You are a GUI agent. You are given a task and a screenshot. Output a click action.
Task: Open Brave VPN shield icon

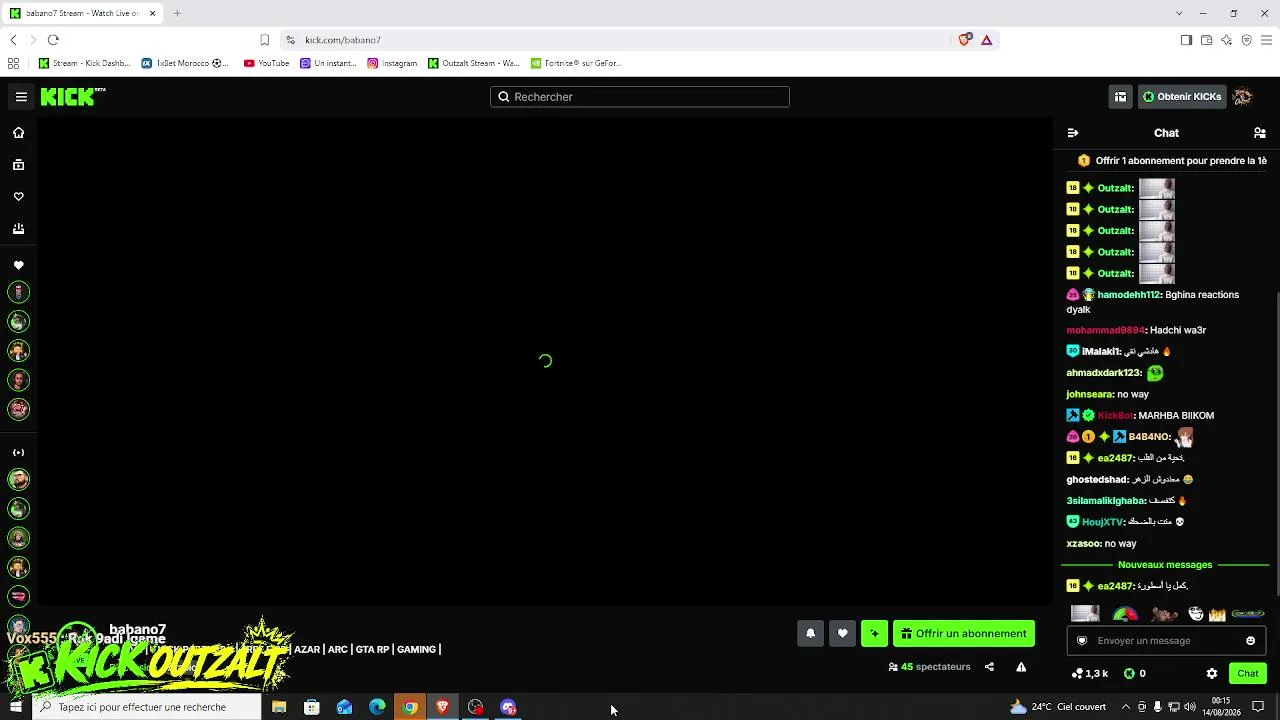click(x=1246, y=40)
